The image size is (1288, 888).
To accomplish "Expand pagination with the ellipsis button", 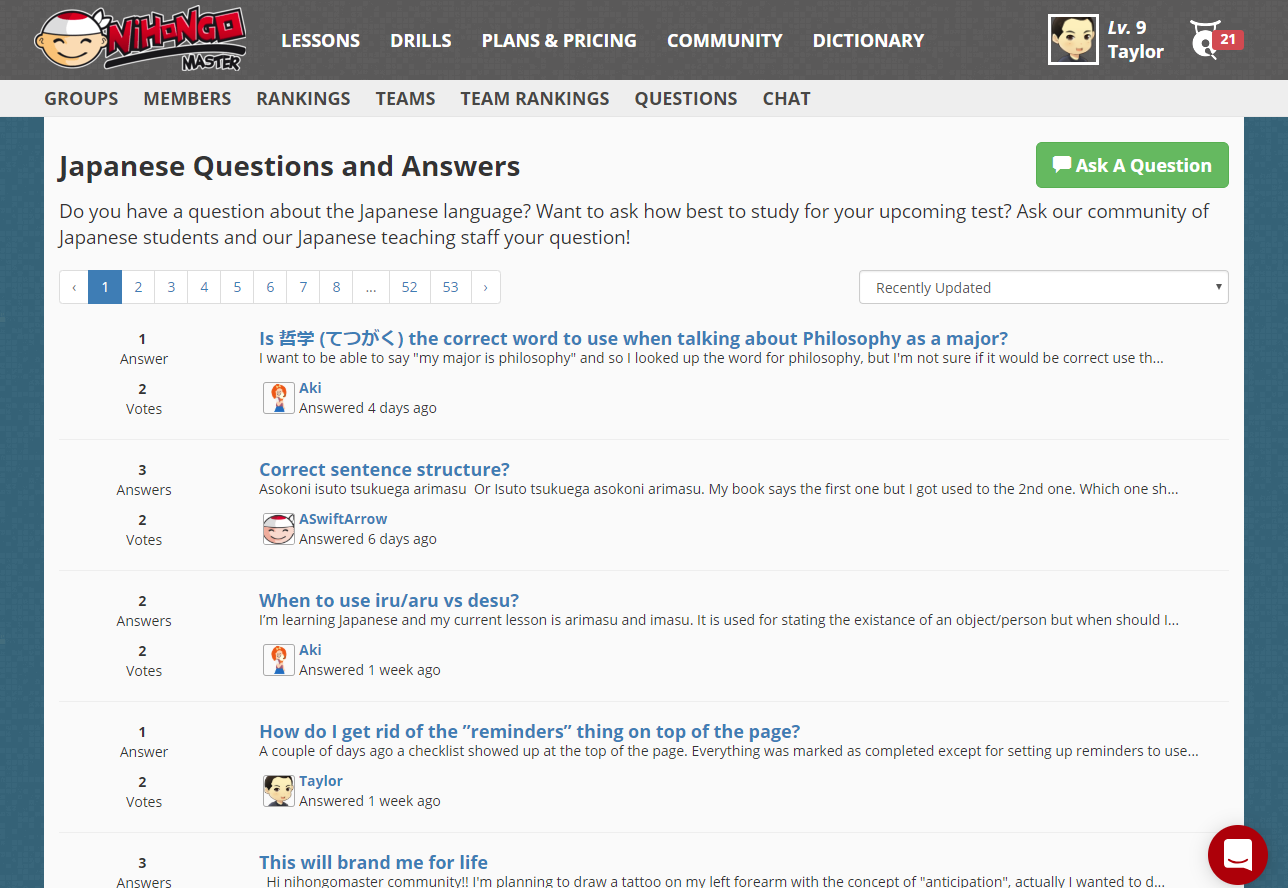I will pos(370,287).
